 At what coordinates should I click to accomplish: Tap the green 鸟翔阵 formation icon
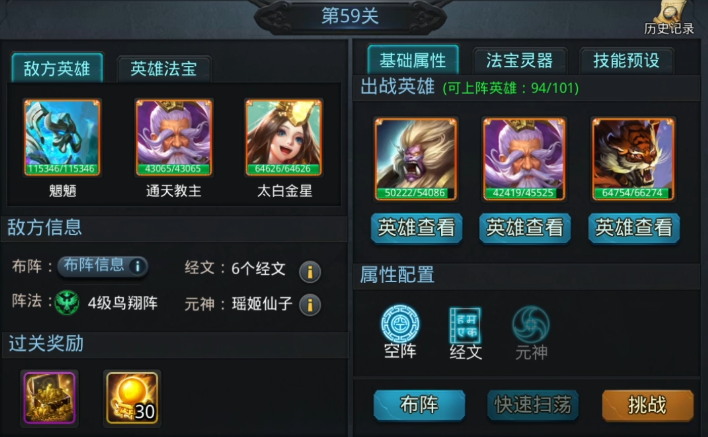pyautogui.click(x=67, y=302)
